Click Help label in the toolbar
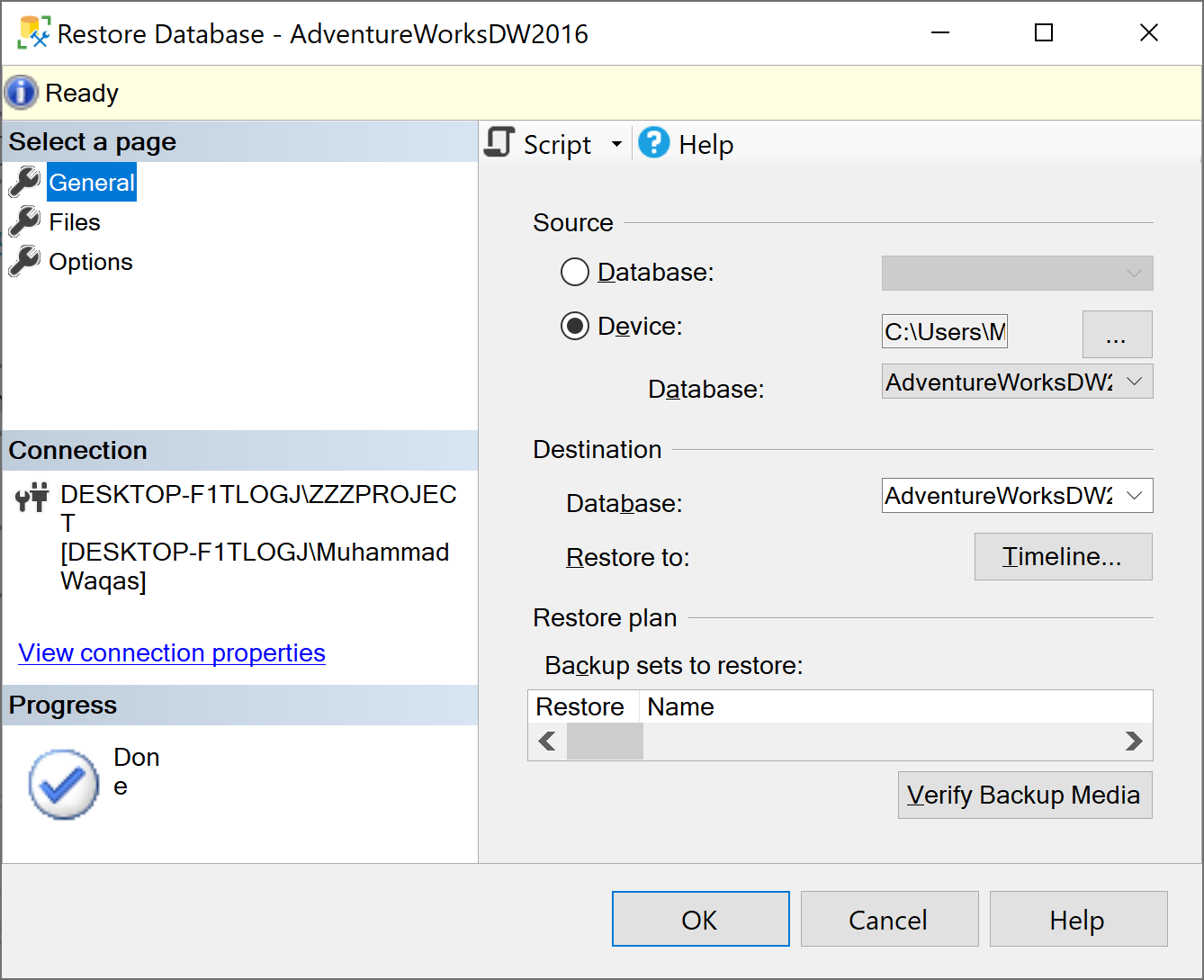 pyautogui.click(x=705, y=145)
